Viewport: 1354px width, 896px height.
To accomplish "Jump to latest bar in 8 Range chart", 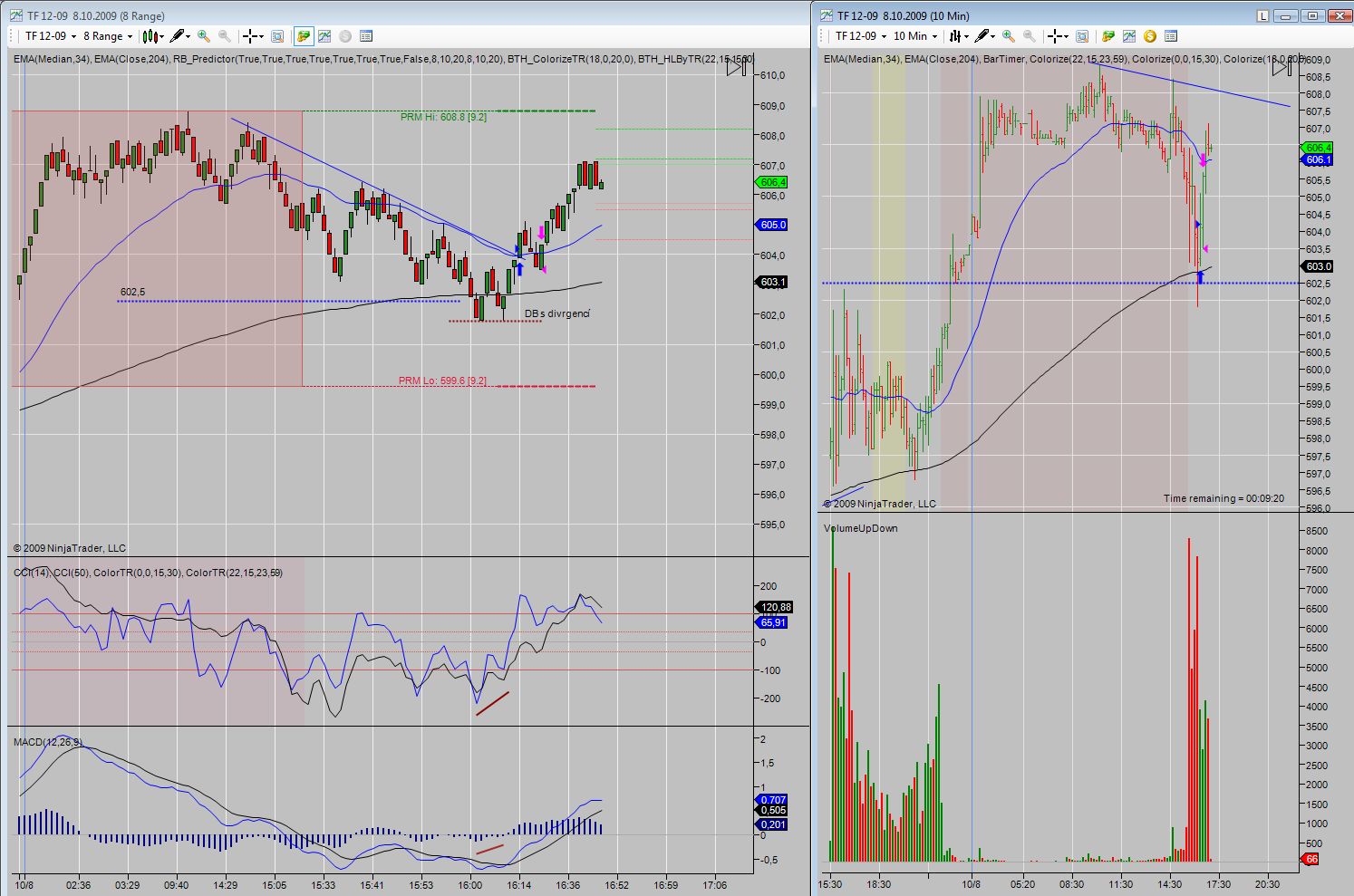I will [x=738, y=66].
